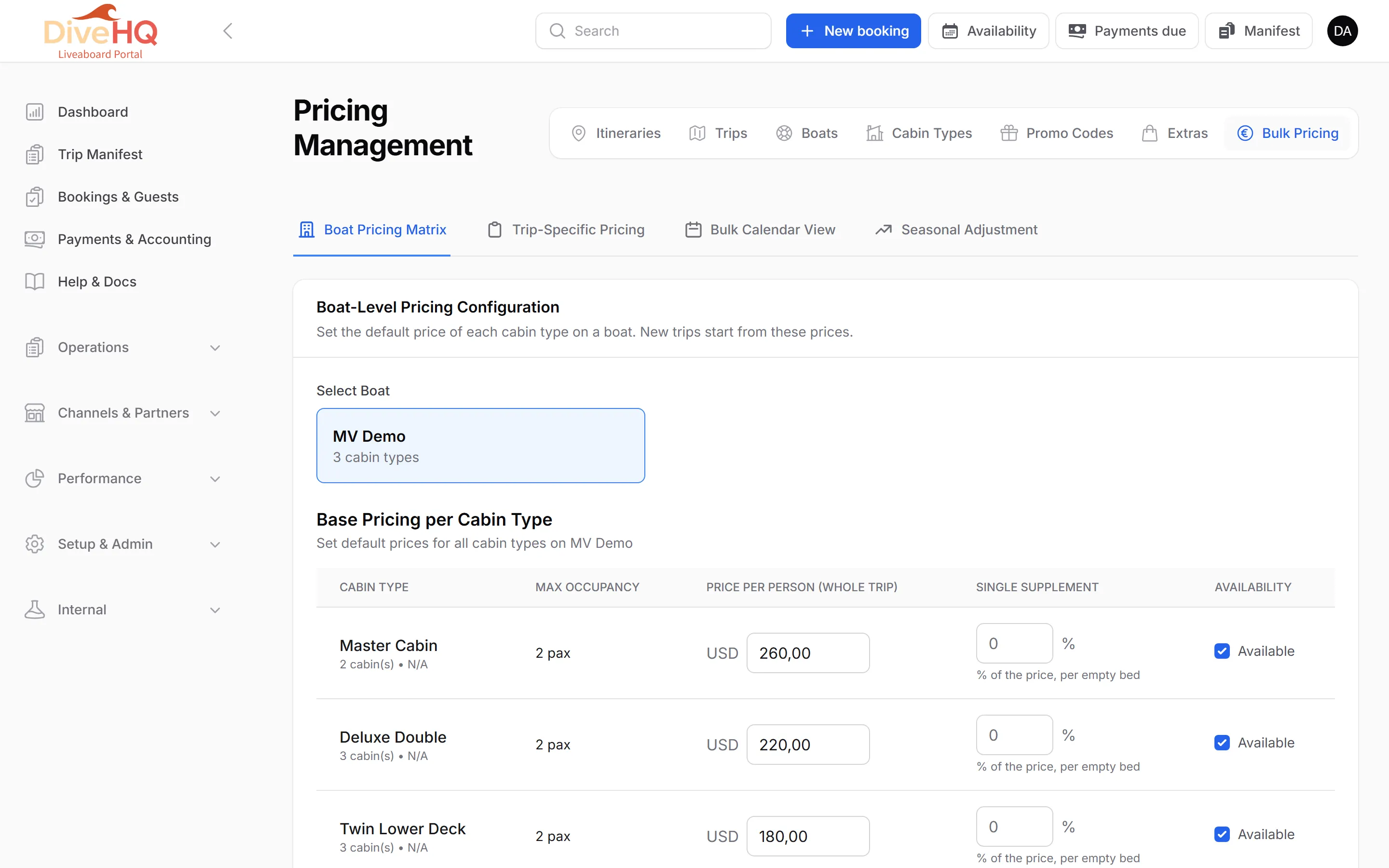
Task: Uncheck Available for Master Cabin
Action: point(1222,651)
